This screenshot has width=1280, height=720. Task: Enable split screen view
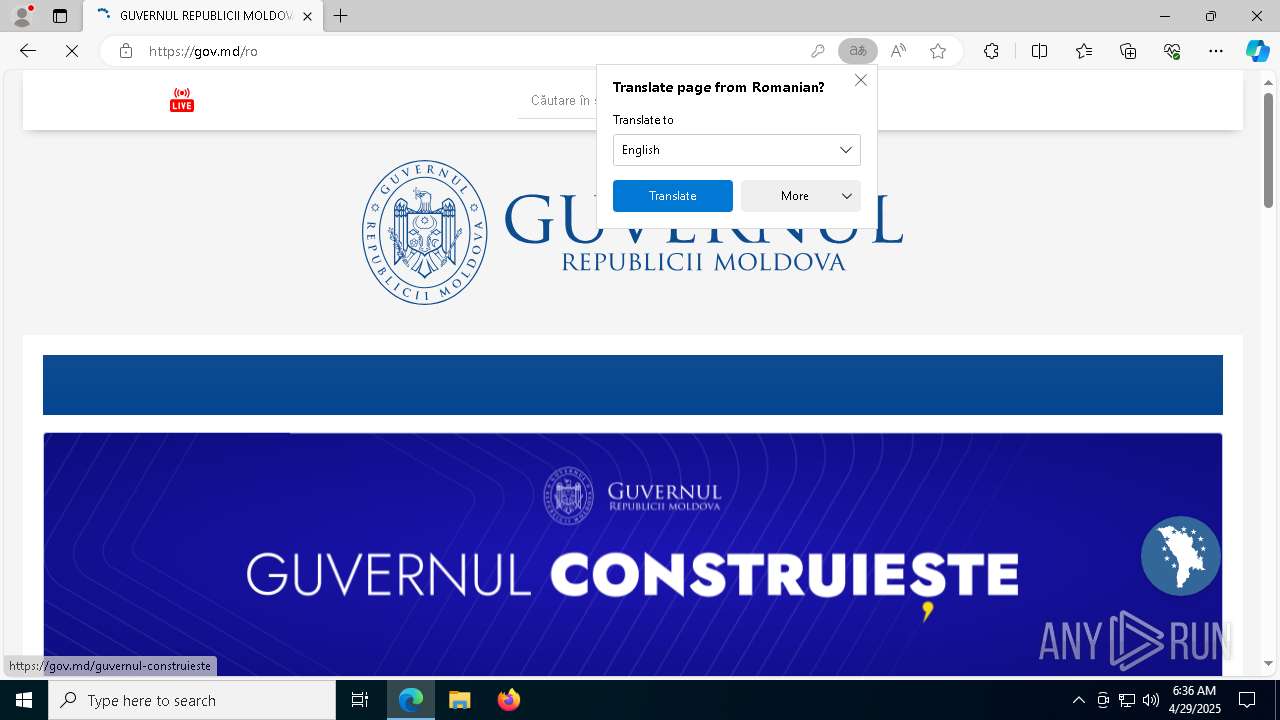[1039, 51]
